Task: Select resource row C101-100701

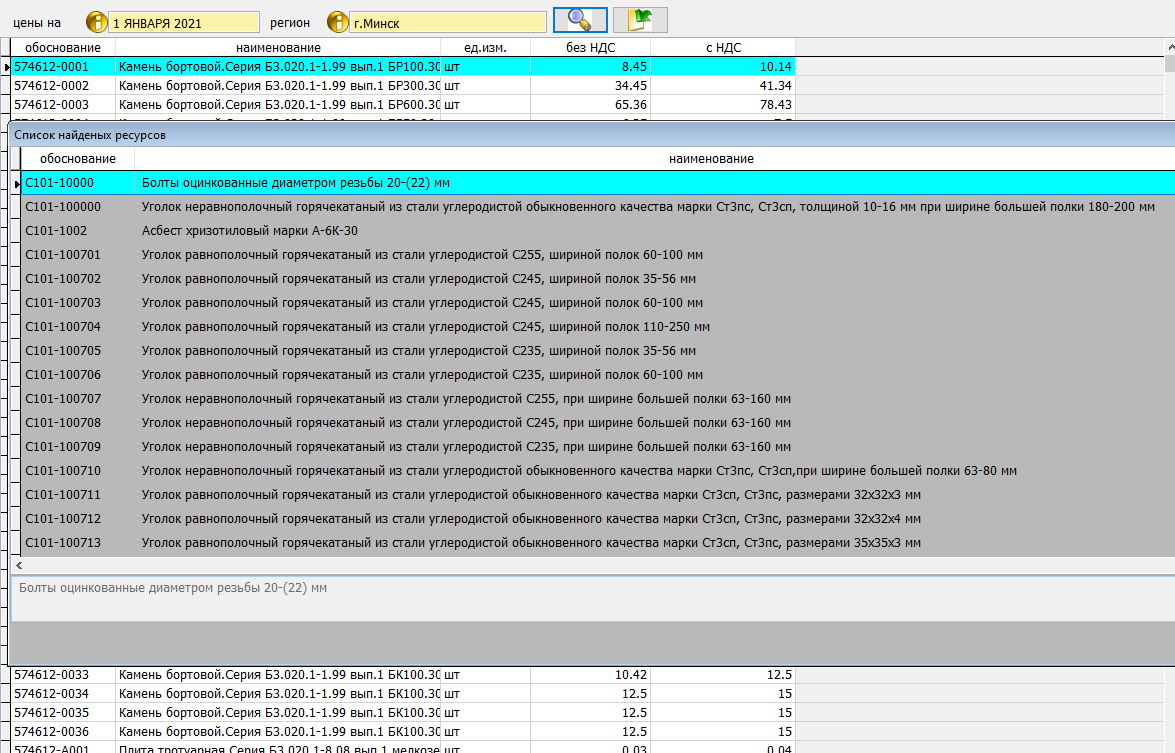Action: point(598,255)
